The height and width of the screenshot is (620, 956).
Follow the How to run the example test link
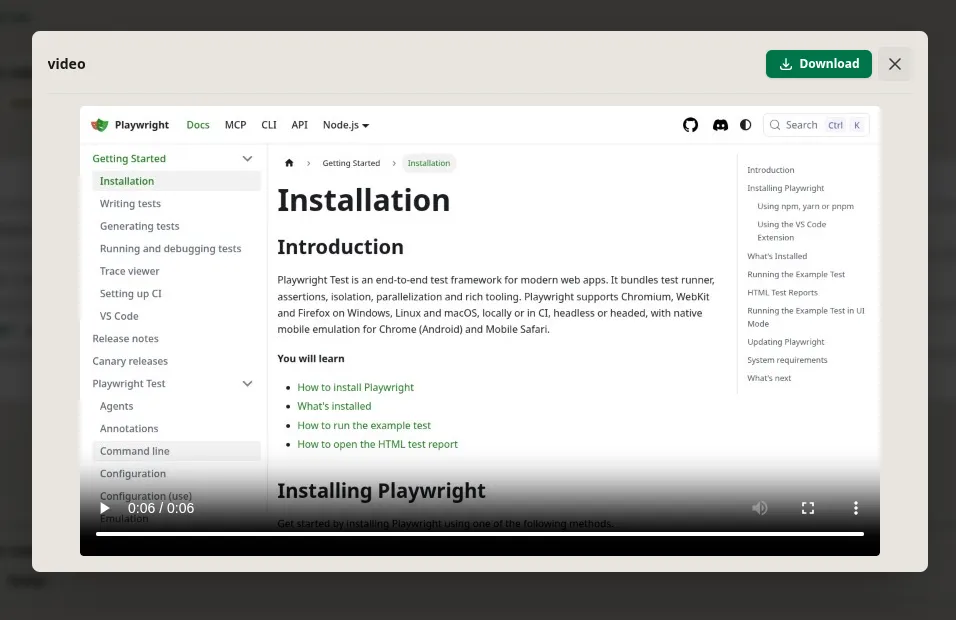tap(364, 426)
